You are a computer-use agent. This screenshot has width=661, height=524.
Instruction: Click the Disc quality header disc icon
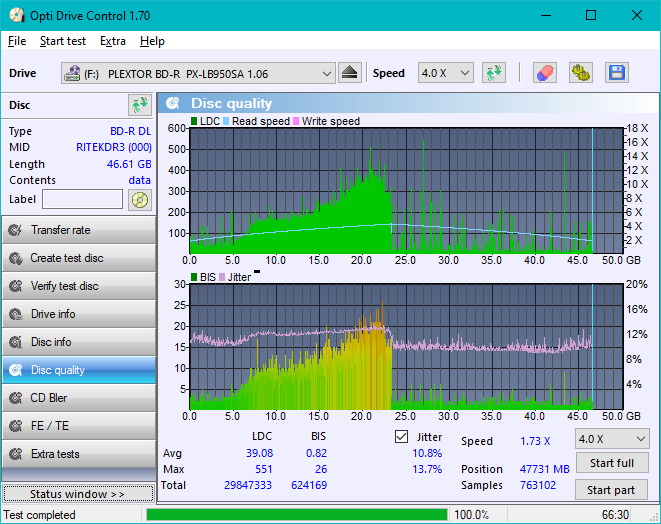coord(173,103)
